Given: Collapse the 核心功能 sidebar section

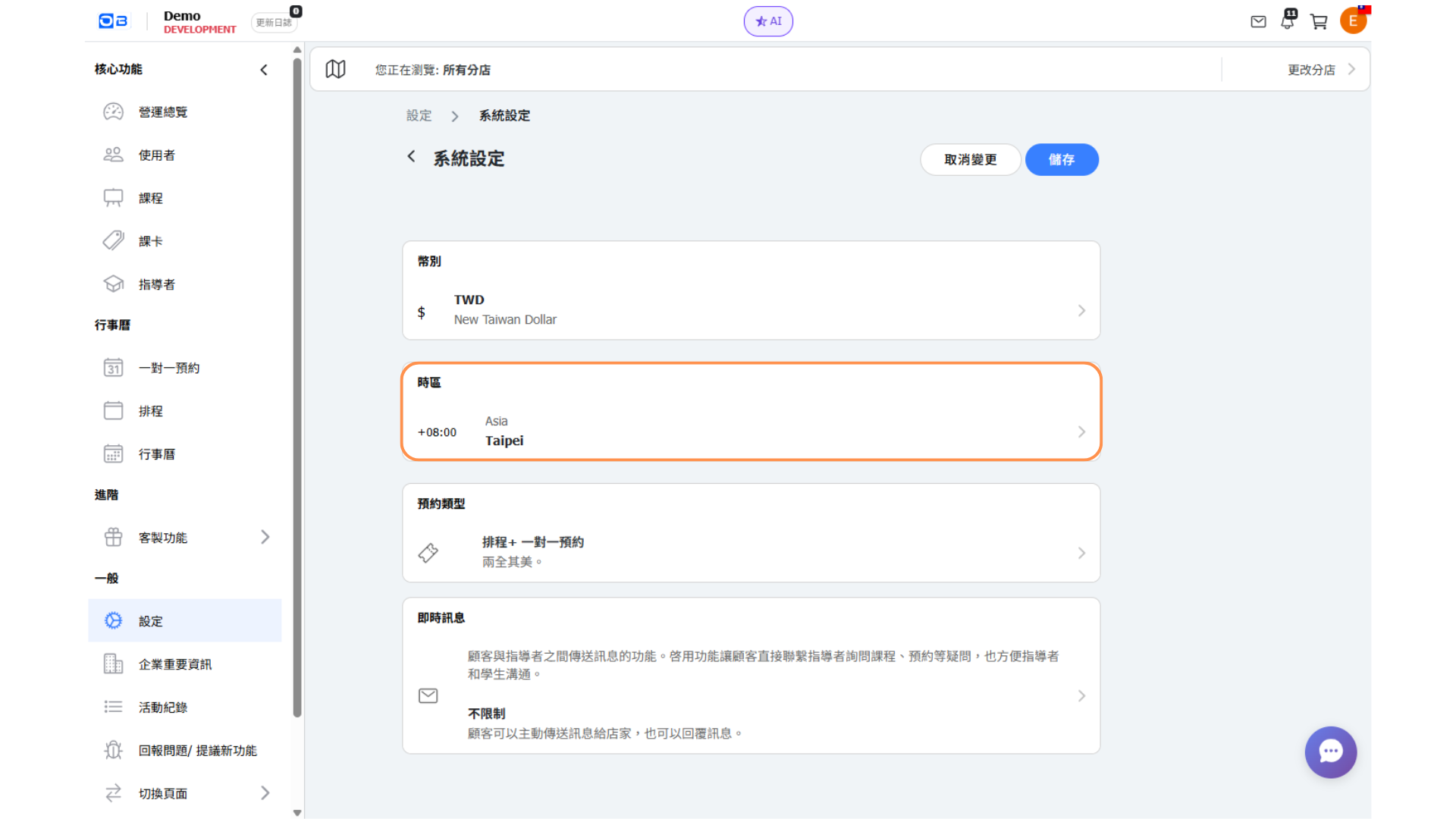Looking at the screenshot, I should pyautogui.click(x=264, y=70).
